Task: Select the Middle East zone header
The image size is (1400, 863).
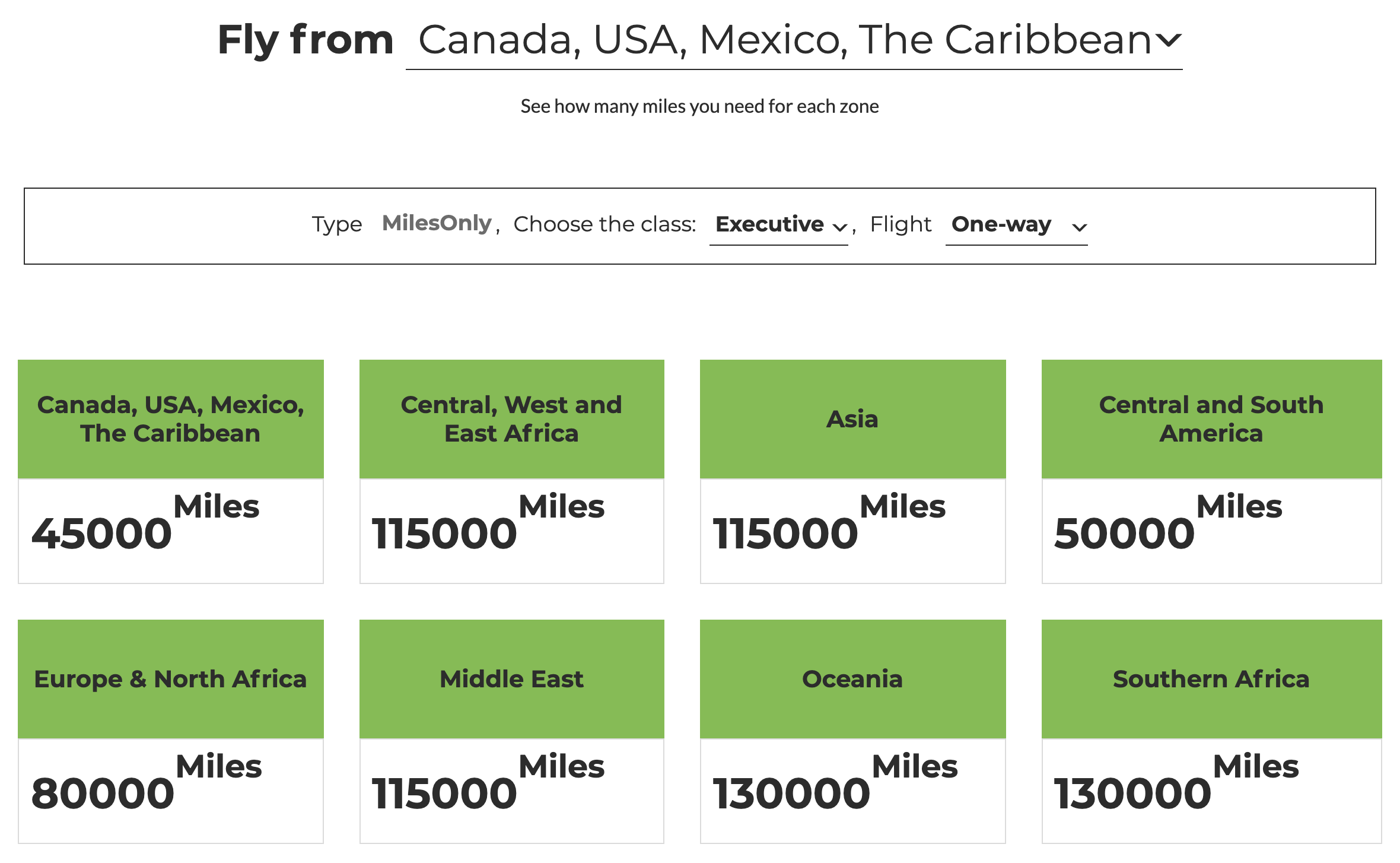Action: click(511, 679)
